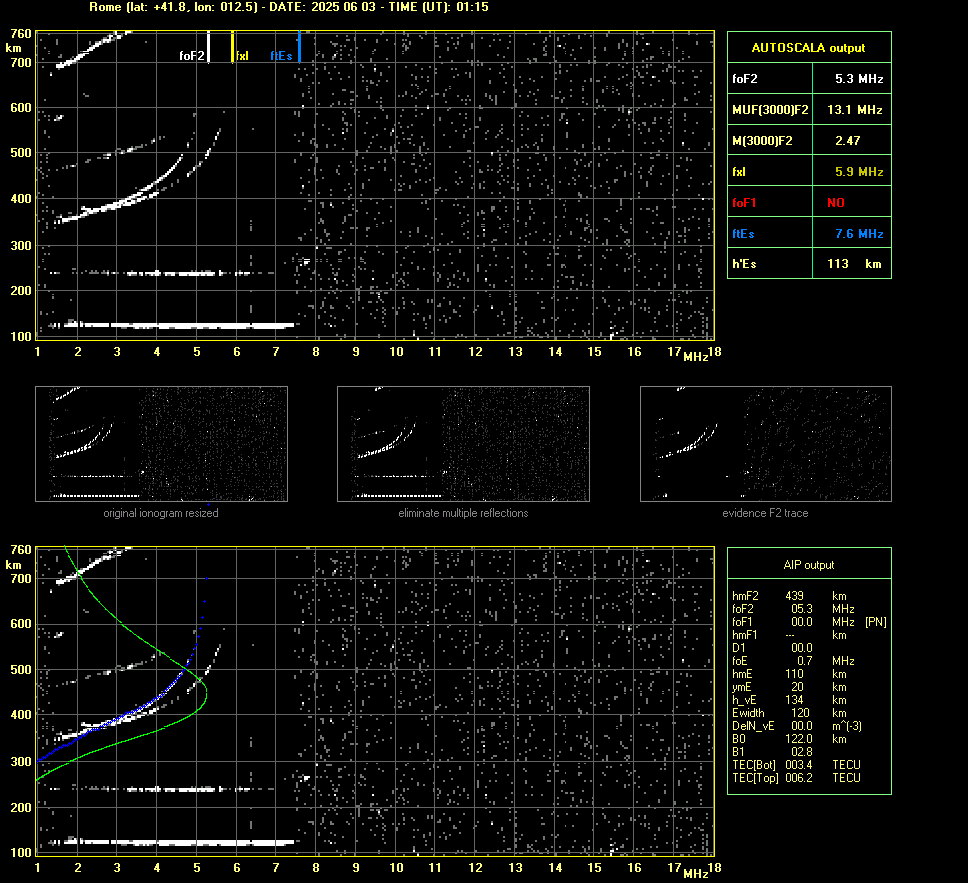Select the "122.0" B0 value

[x=799, y=739]
